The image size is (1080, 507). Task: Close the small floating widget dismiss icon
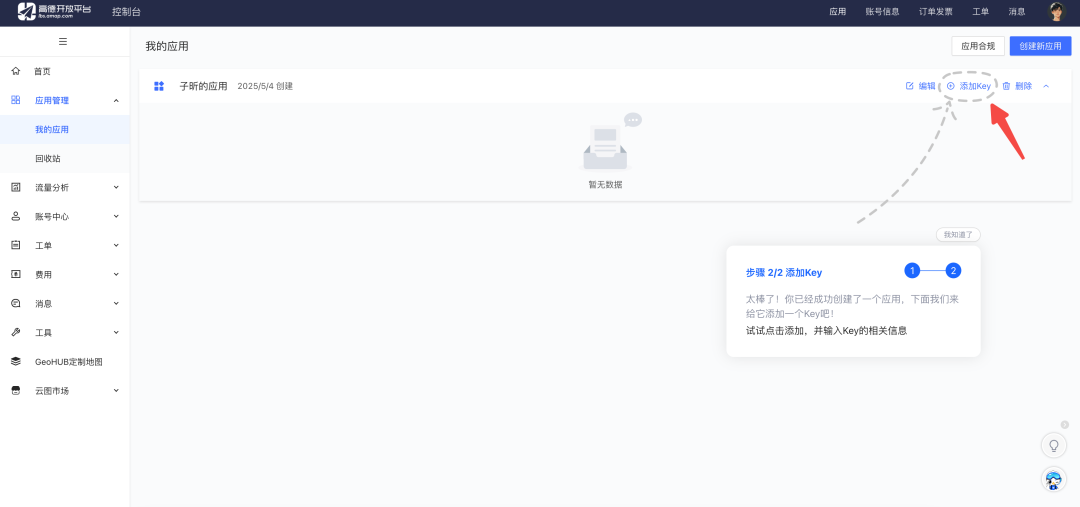[1065, 424]
